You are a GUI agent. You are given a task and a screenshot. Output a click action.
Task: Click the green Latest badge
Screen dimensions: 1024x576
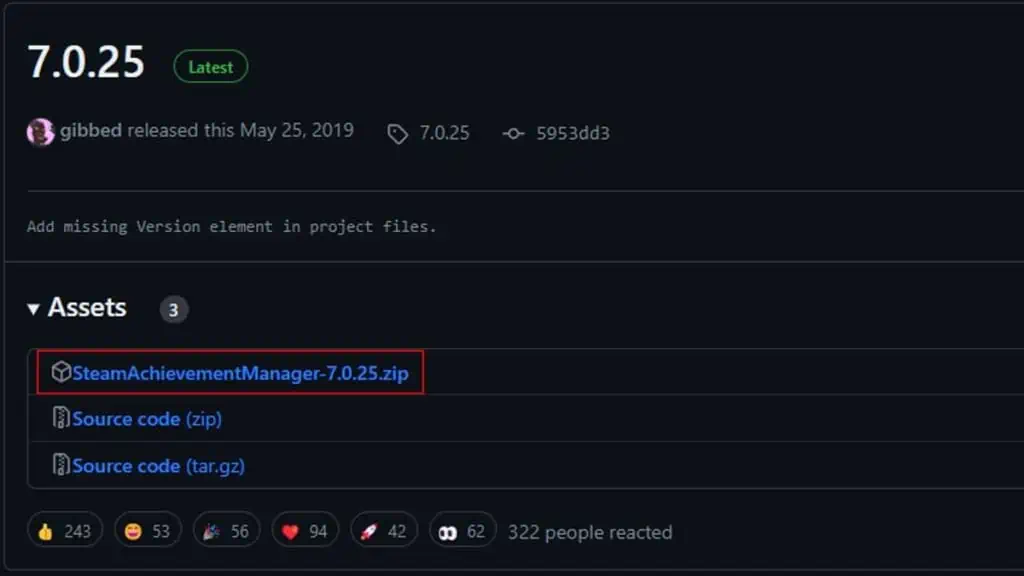click(x=210, y=67)
